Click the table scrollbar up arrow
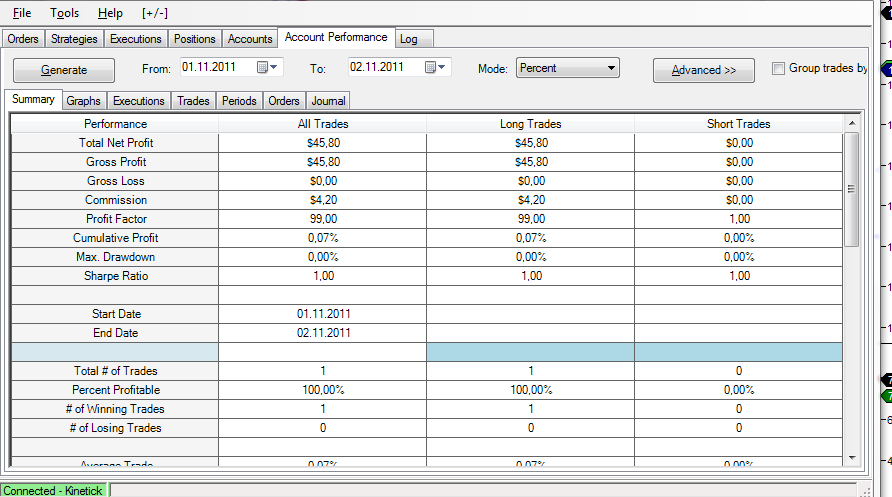This screenshot has height=497, width=892. [x=852, y=123]
